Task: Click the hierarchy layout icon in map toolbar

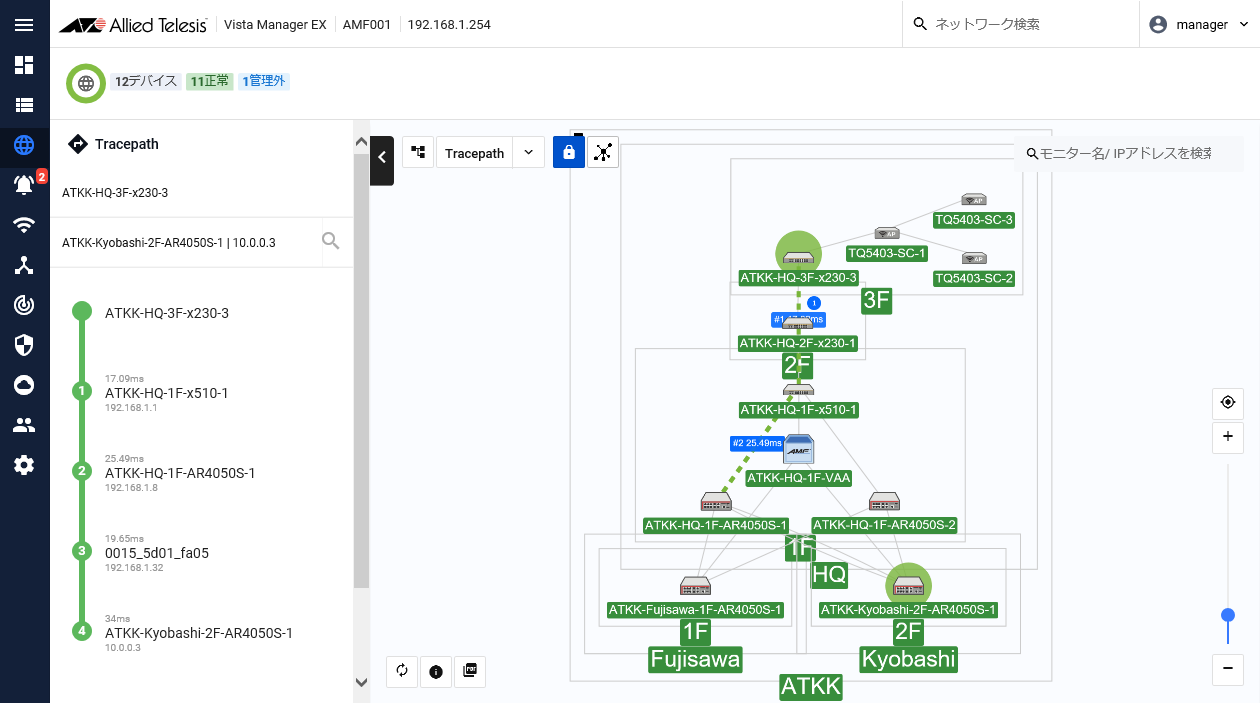Action: 418,152
